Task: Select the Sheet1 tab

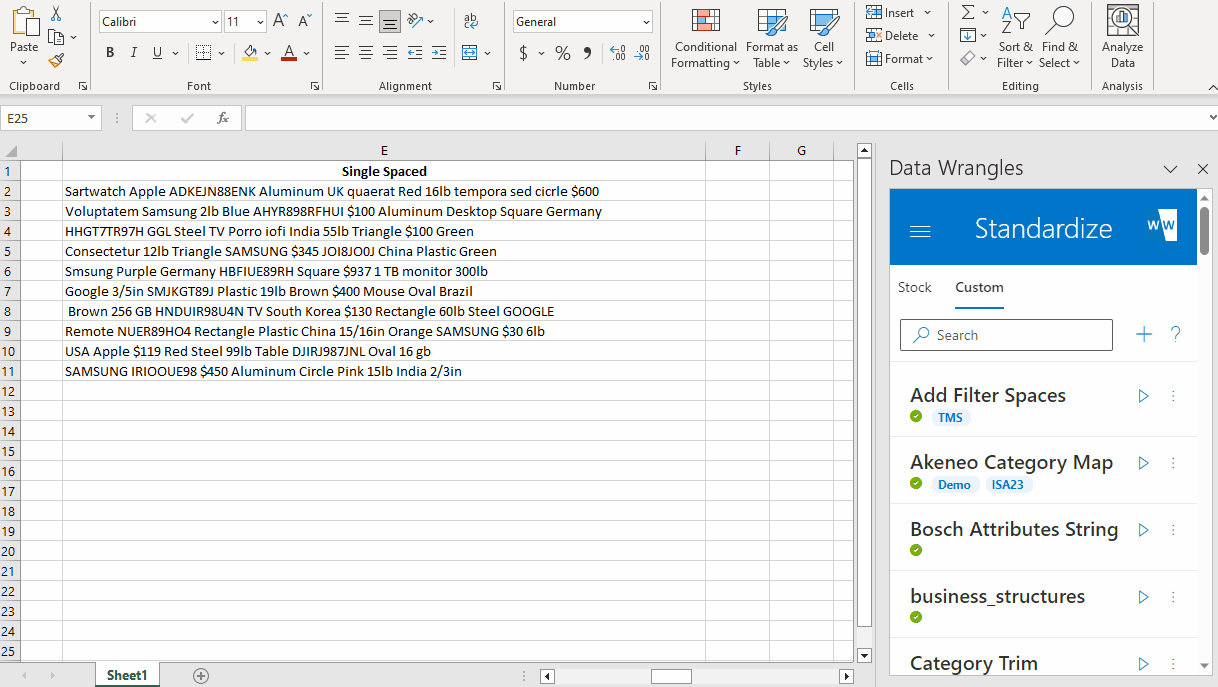Action: (126, 675)
